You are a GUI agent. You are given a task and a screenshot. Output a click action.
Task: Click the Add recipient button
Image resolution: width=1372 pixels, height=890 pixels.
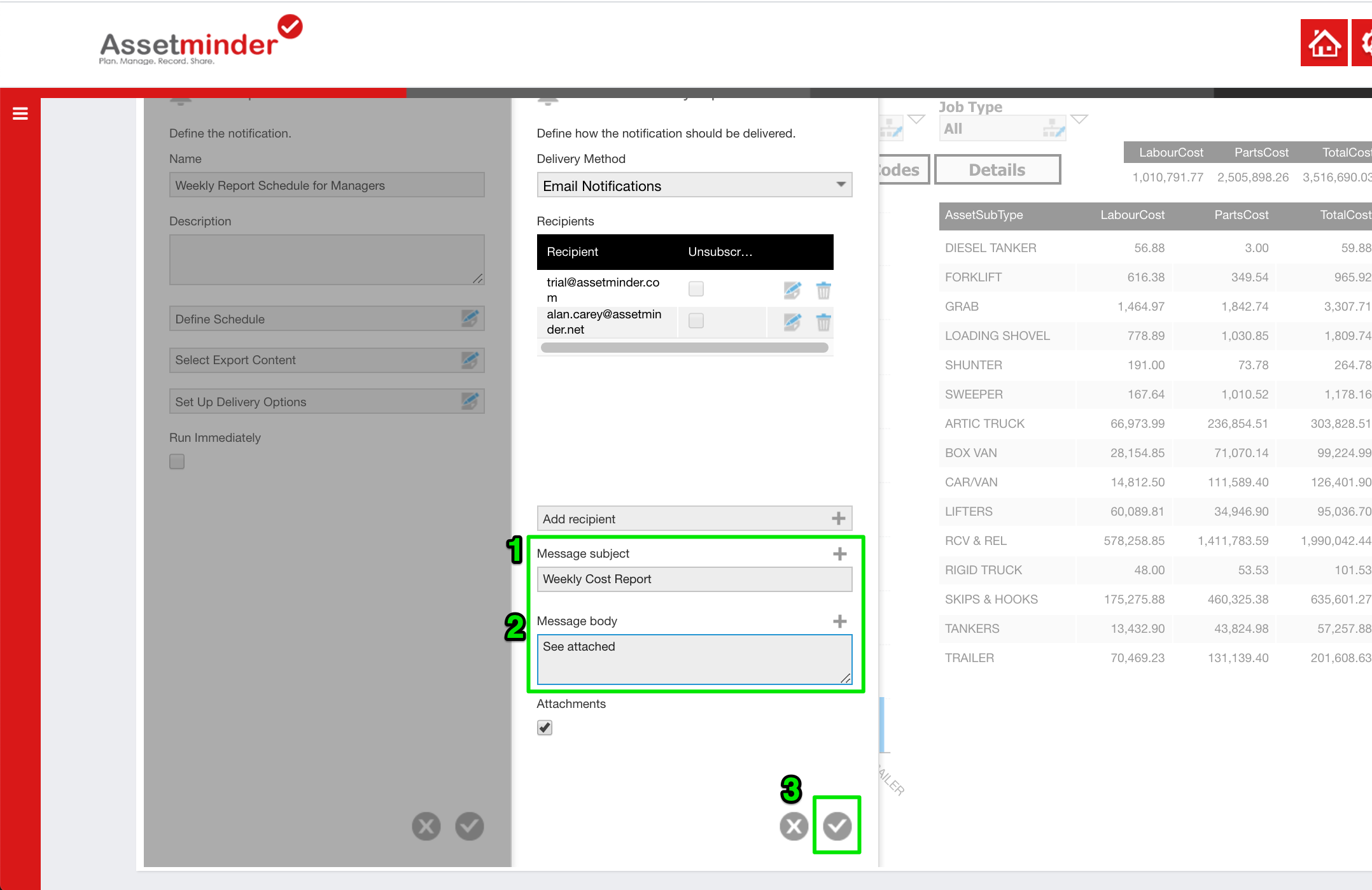tap(694, 519)
